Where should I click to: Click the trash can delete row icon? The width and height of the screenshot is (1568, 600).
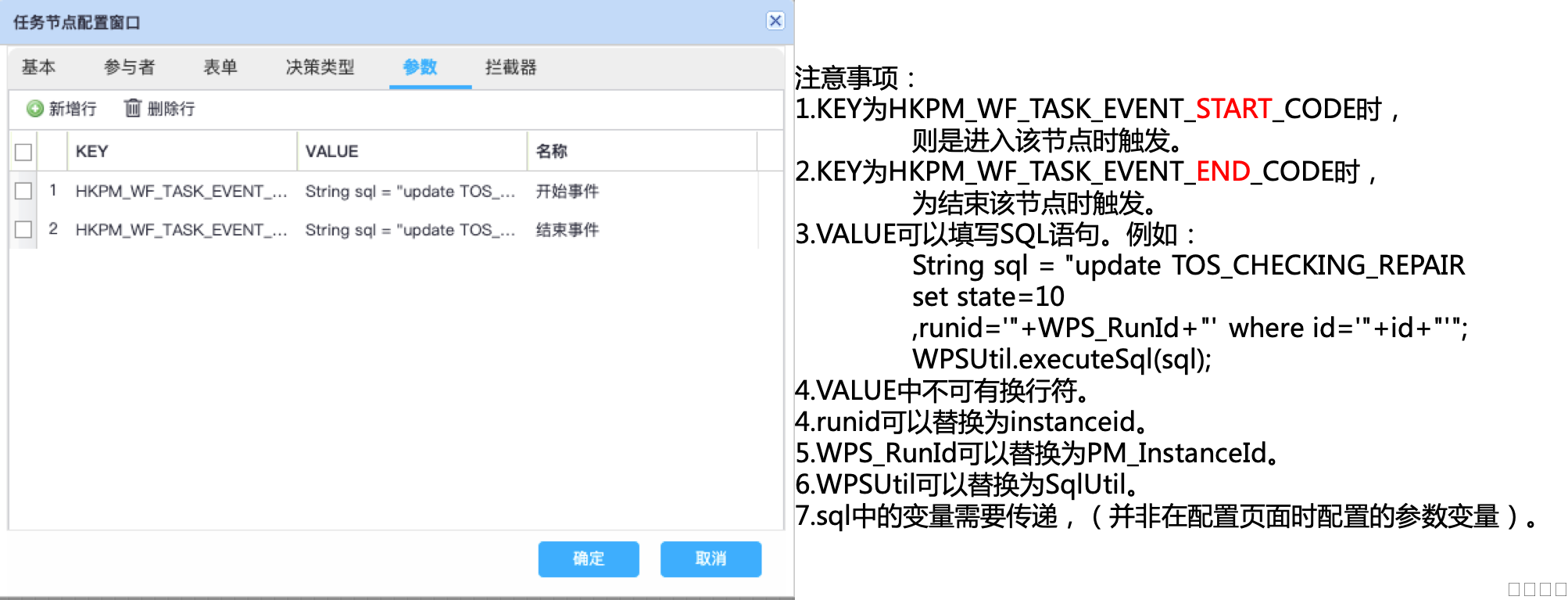133,108
